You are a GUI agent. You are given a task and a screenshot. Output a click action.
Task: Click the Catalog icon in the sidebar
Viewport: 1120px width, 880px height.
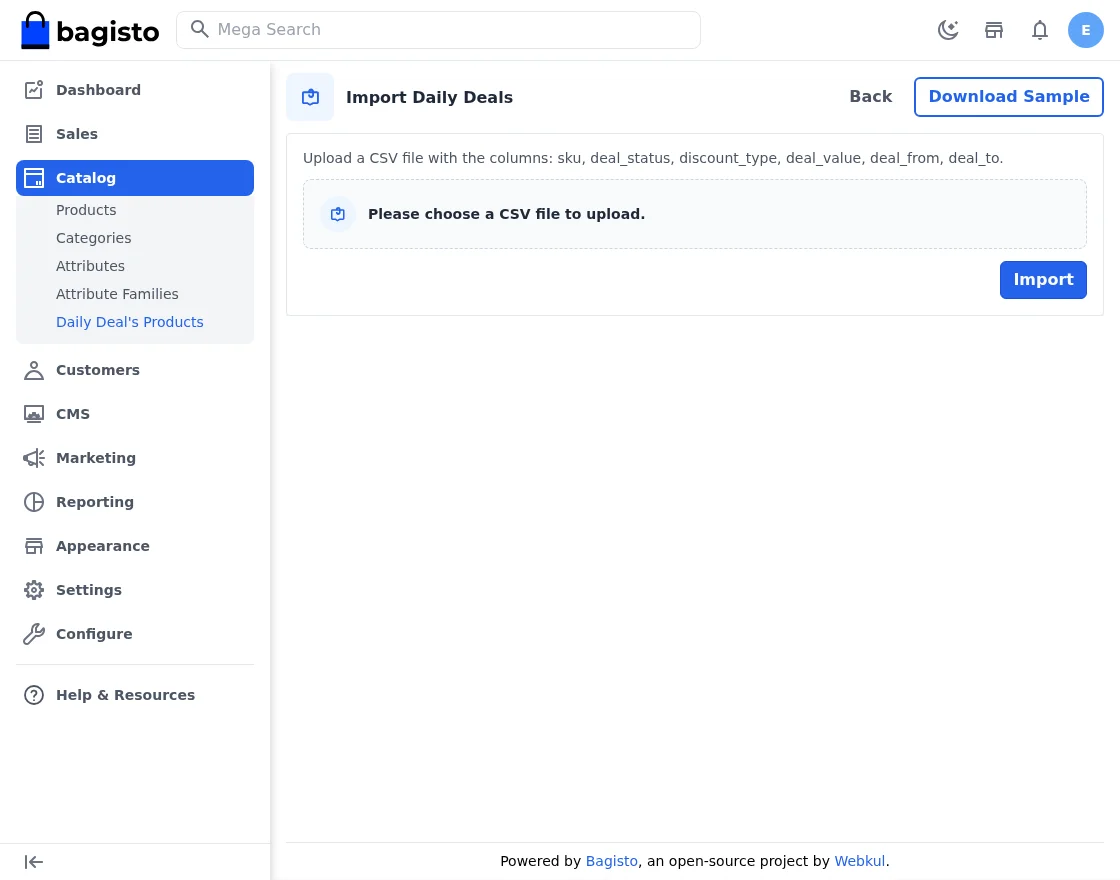[x=34, y=178]
